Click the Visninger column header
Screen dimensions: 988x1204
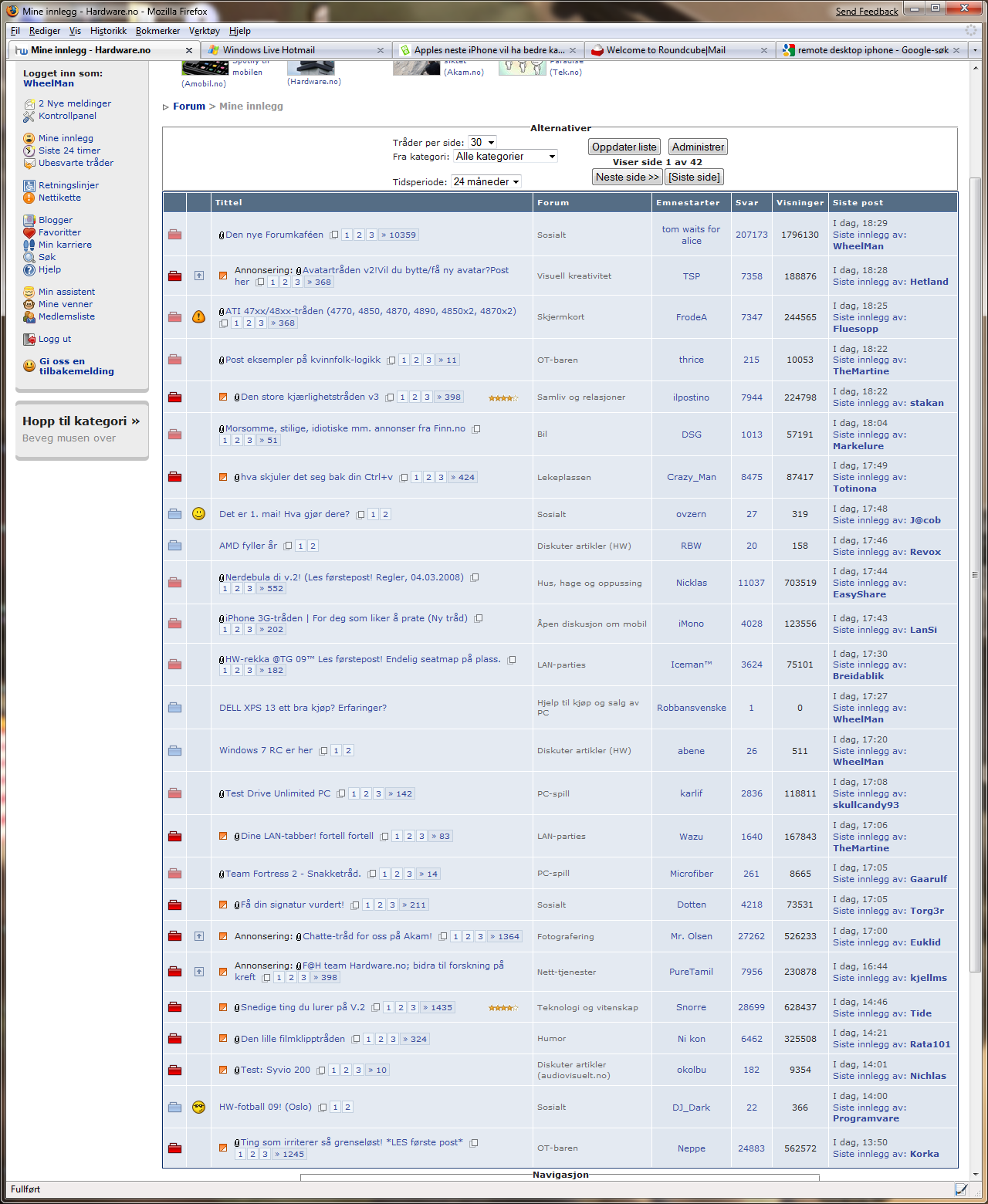[x=800, y=203]
